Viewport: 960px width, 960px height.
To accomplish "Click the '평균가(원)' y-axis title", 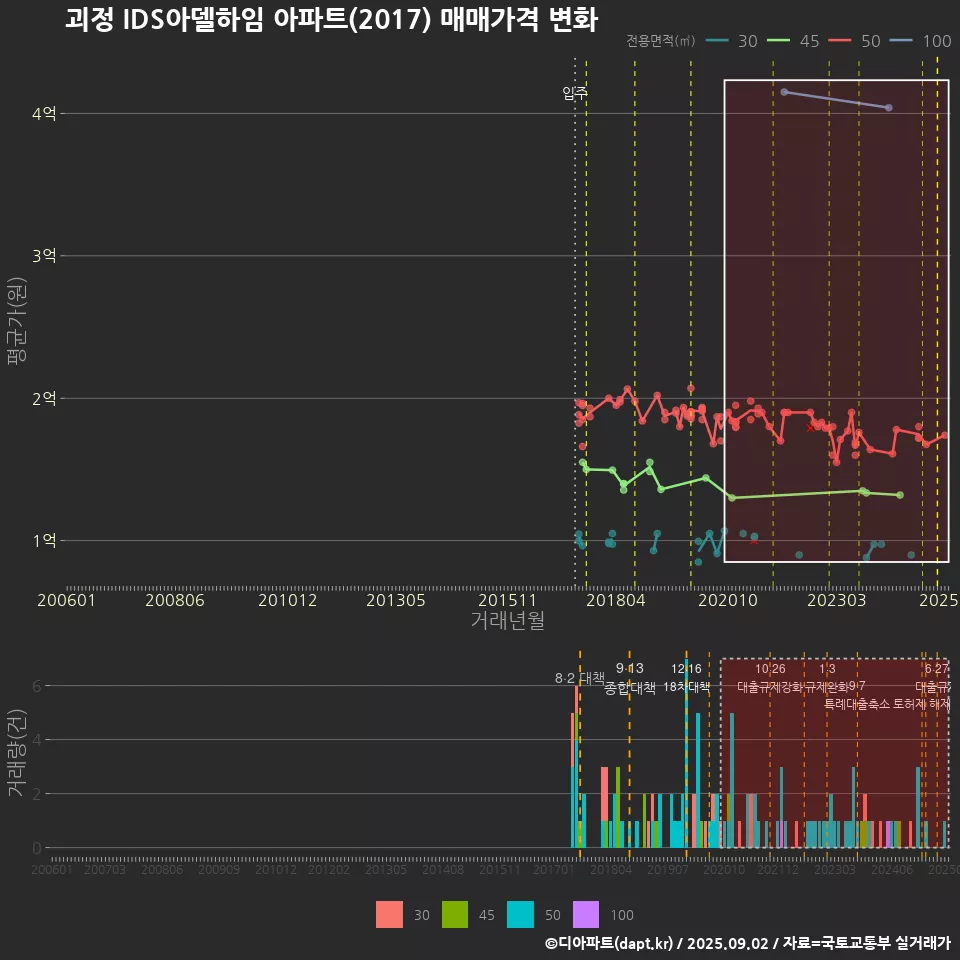I will coord(17,321).
